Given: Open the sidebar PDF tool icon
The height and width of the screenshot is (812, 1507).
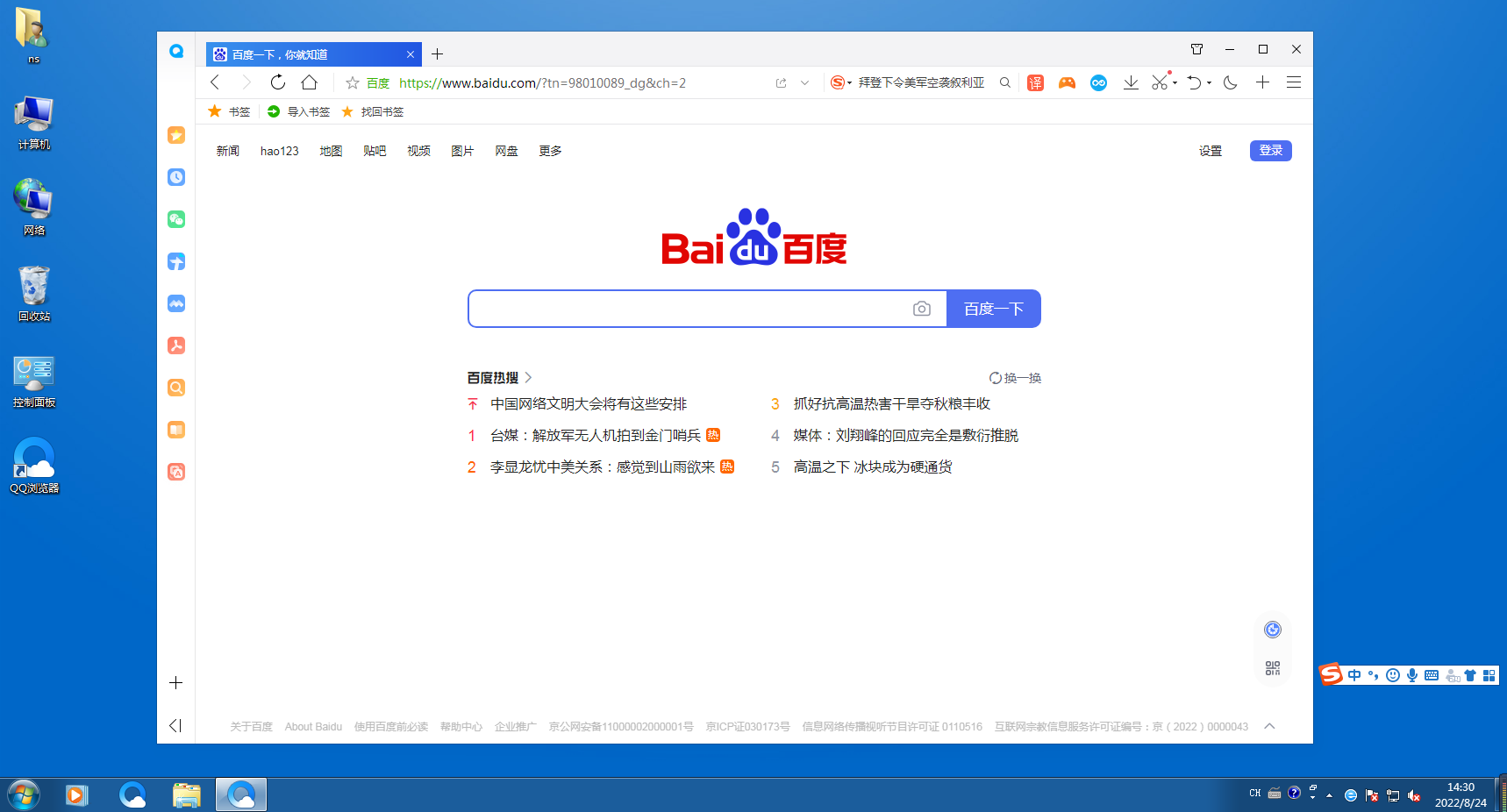Looking at the screenshot, I should (176, 345).
